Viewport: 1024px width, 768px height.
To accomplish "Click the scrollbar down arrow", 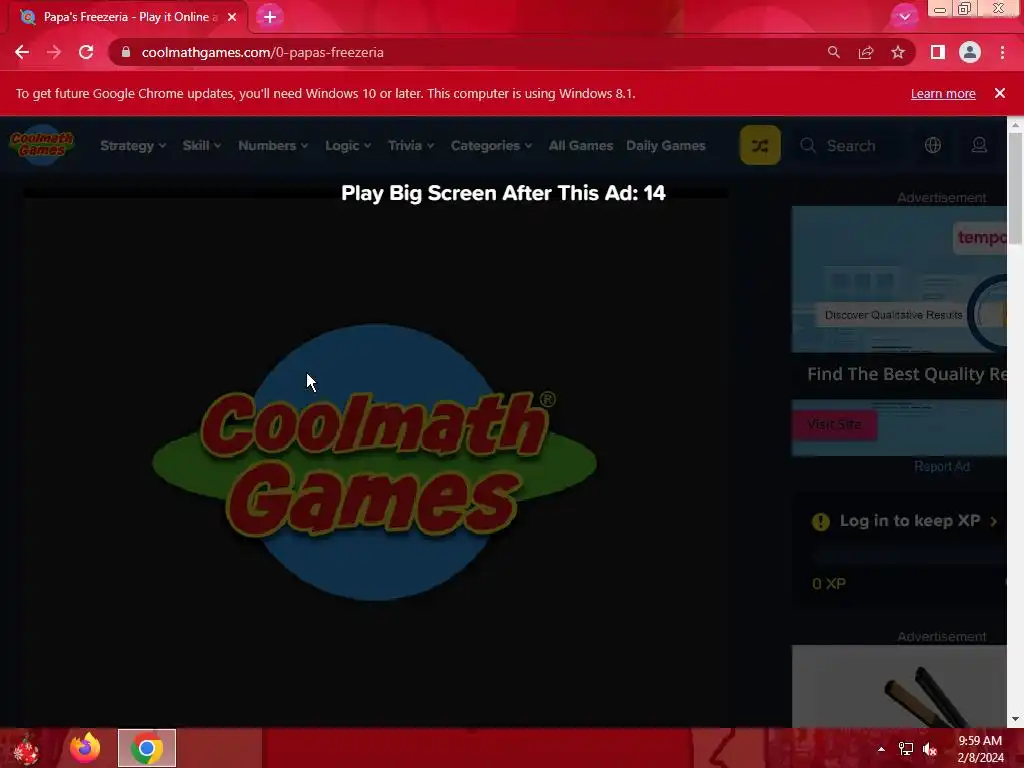I will coord(1015,719).
